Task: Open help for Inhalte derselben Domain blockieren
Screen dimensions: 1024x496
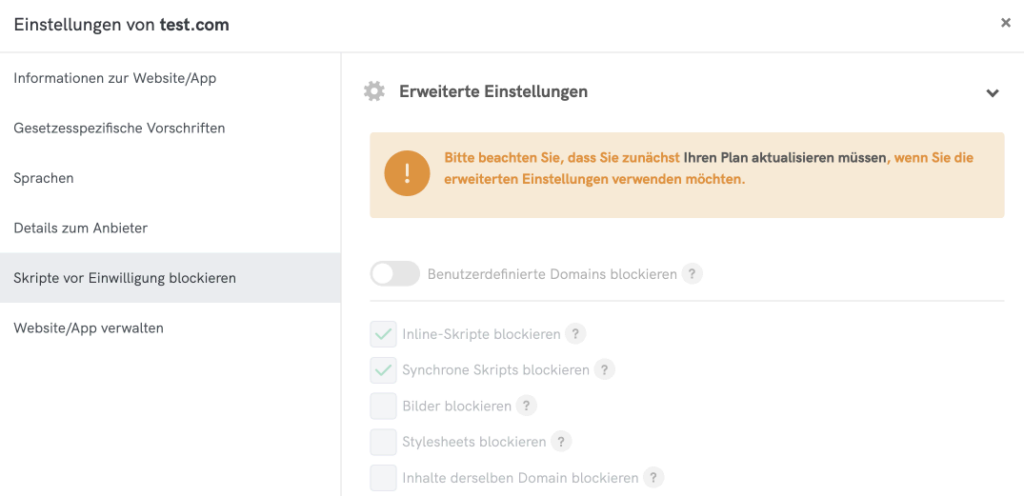Action: tap(653, 478)
